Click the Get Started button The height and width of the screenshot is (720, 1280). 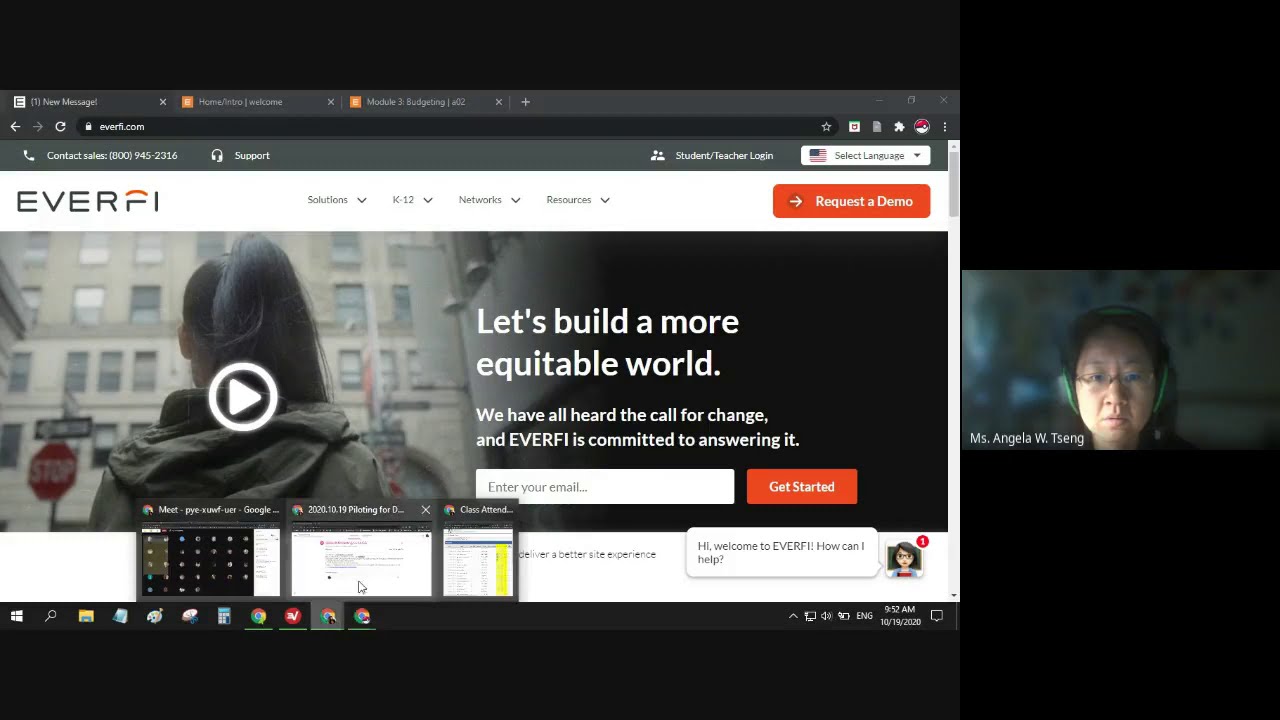tap(802, 487)
